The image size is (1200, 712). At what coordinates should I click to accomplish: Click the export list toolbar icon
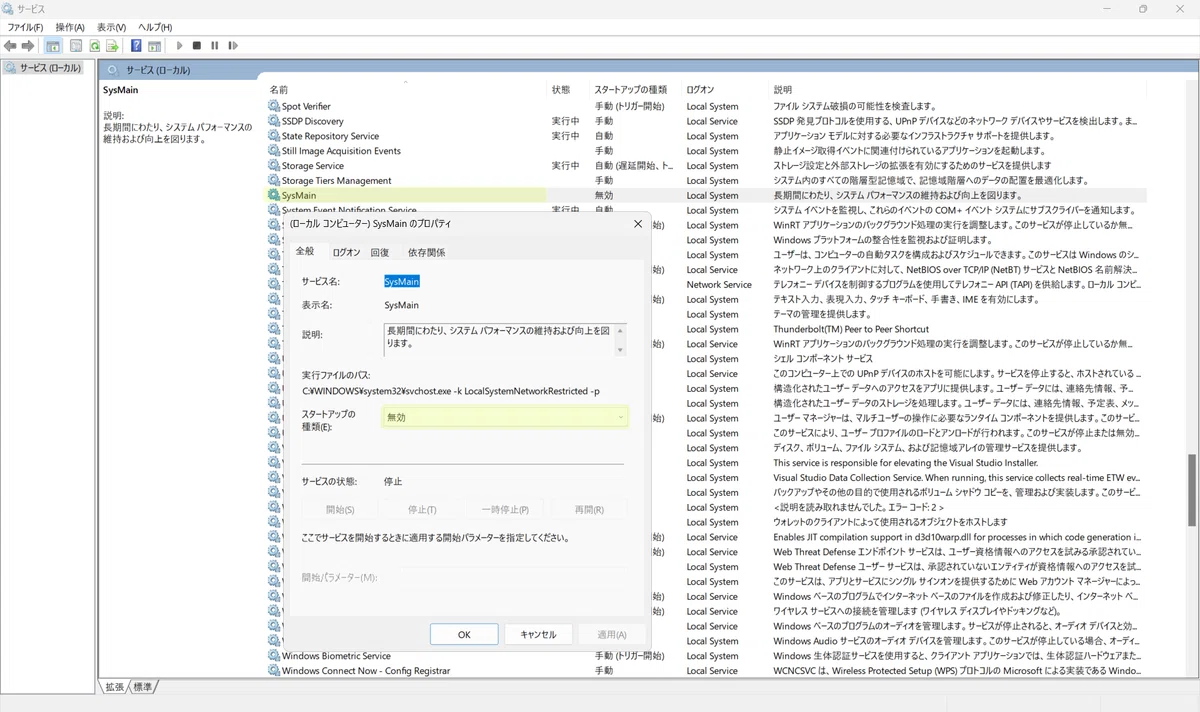(113, 46)
